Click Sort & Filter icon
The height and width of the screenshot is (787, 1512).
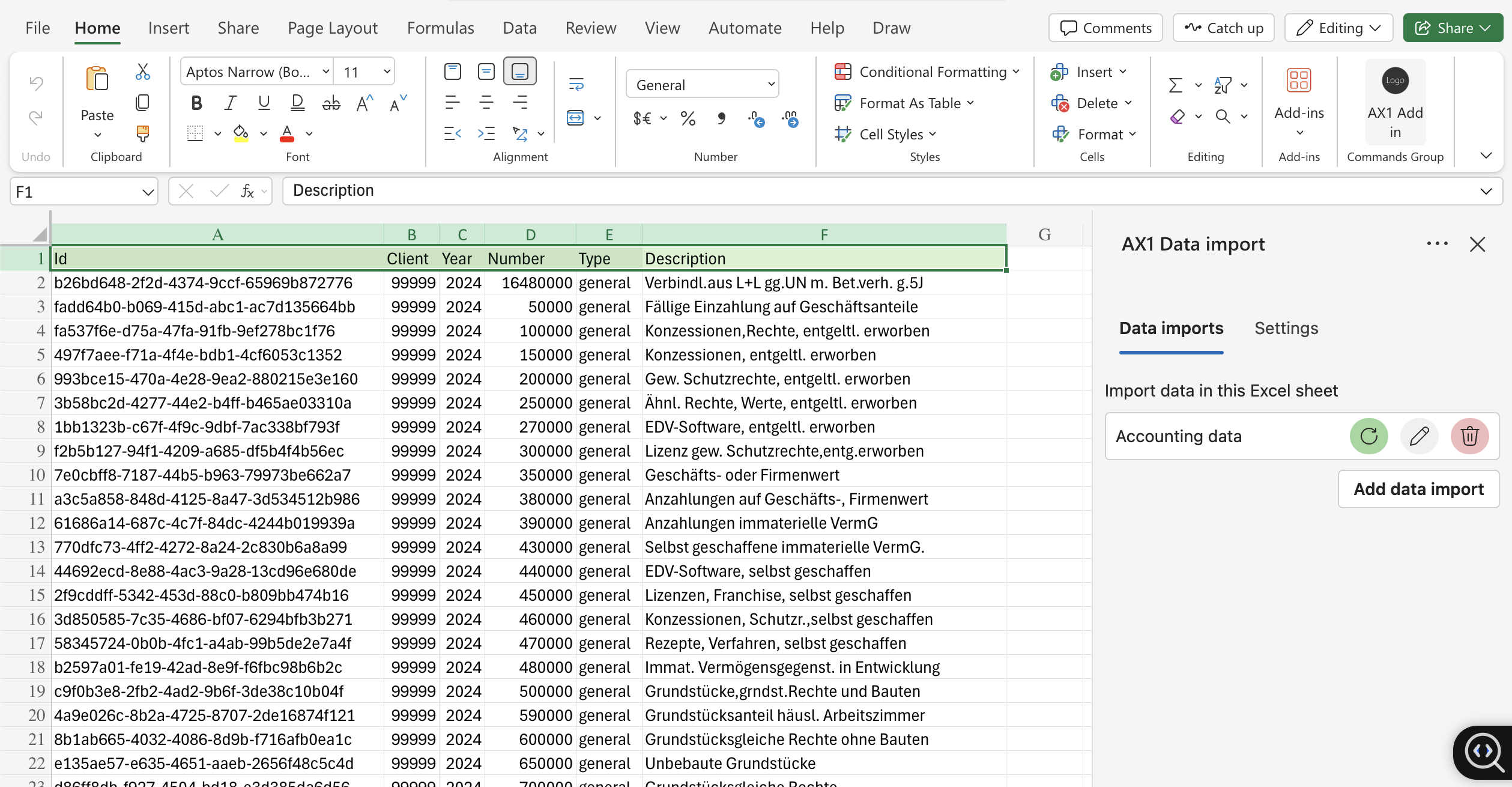click(1223, 85)
